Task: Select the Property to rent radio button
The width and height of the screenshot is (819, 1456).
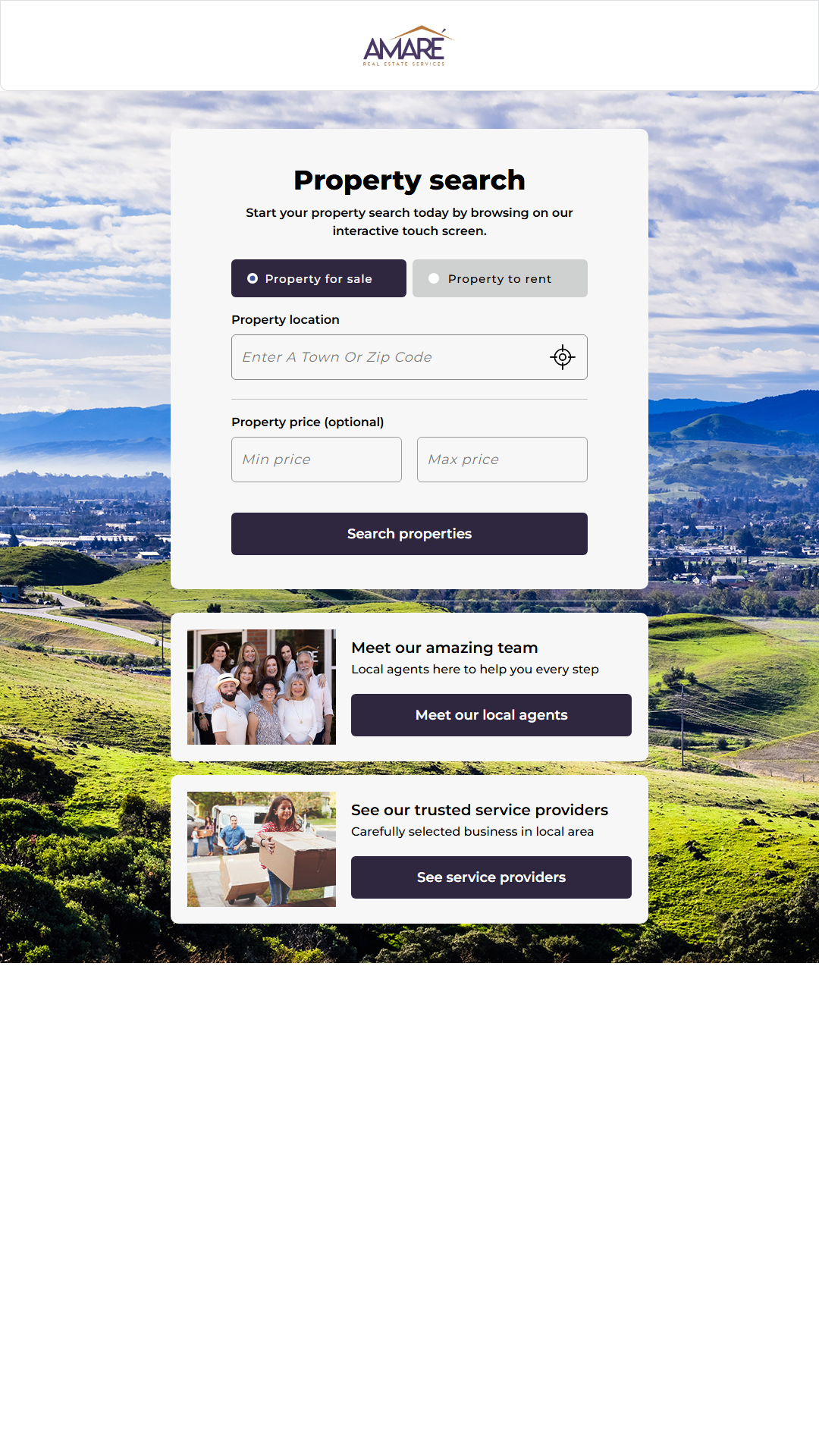Action: coord(500,278)
